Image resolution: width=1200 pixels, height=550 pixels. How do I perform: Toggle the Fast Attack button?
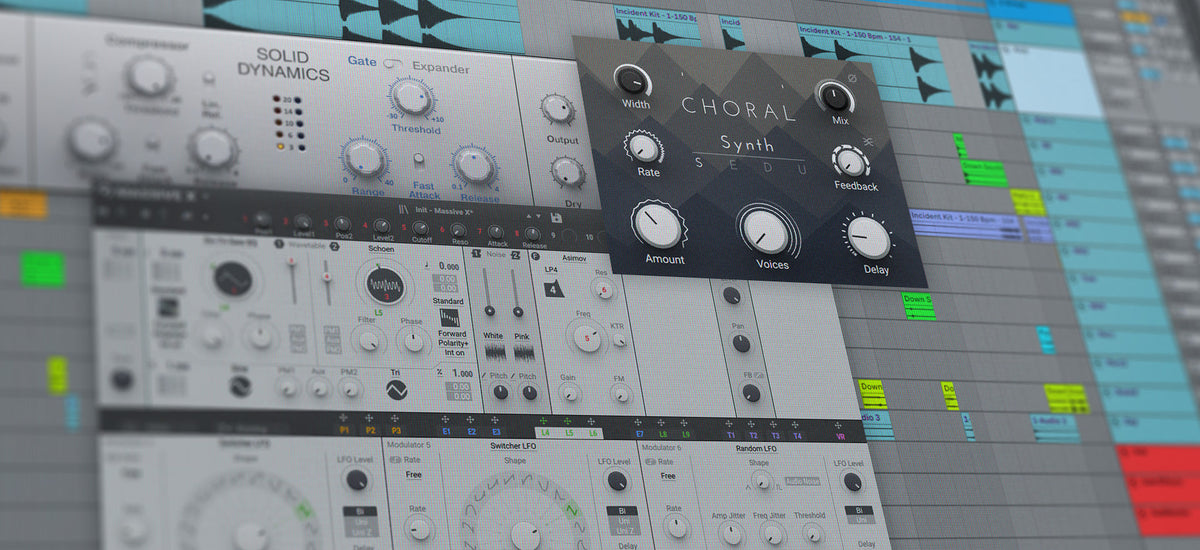[x=420, y=160]
